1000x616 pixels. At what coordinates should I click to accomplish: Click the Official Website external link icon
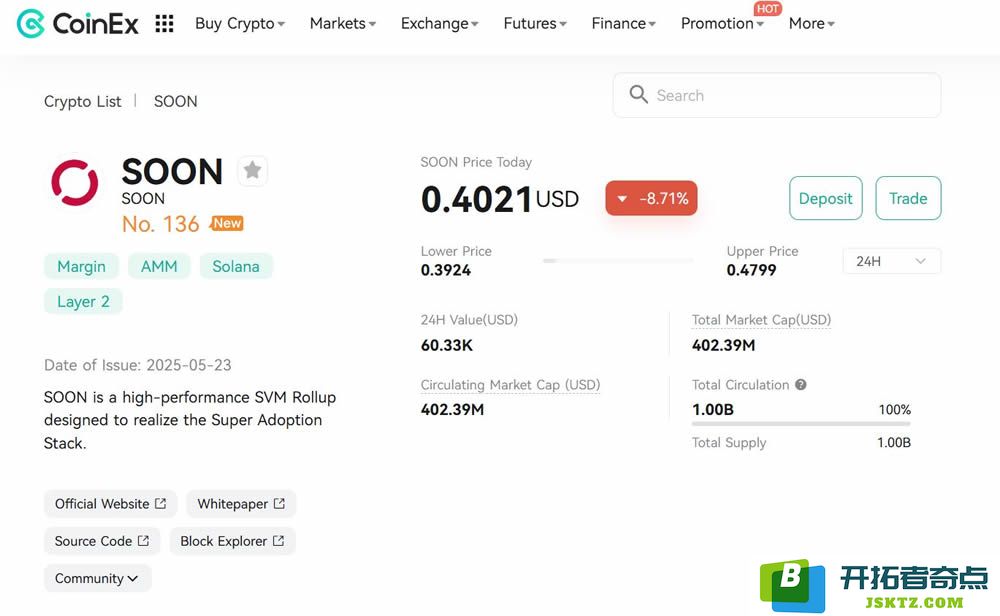tap(161, 504)
